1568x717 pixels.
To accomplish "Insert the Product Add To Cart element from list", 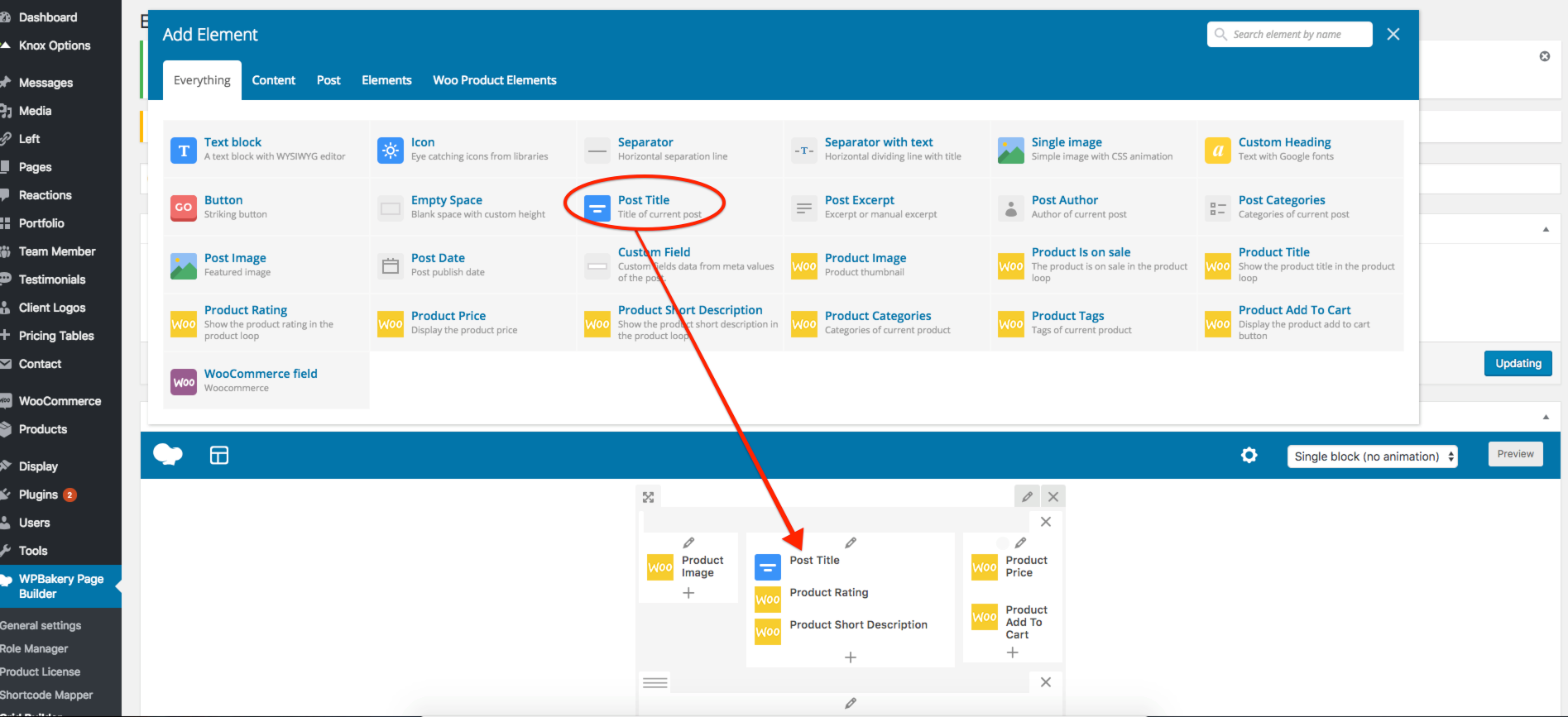I will [1300, 323].
